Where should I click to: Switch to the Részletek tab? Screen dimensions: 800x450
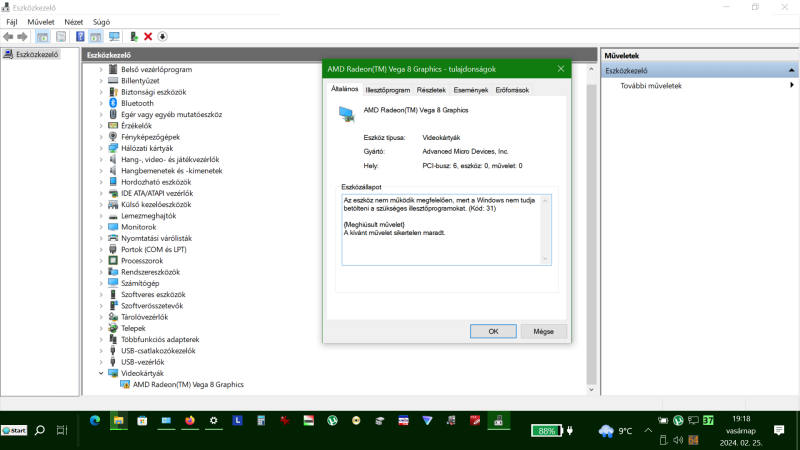pyautogui.click(x=431, y=90)
